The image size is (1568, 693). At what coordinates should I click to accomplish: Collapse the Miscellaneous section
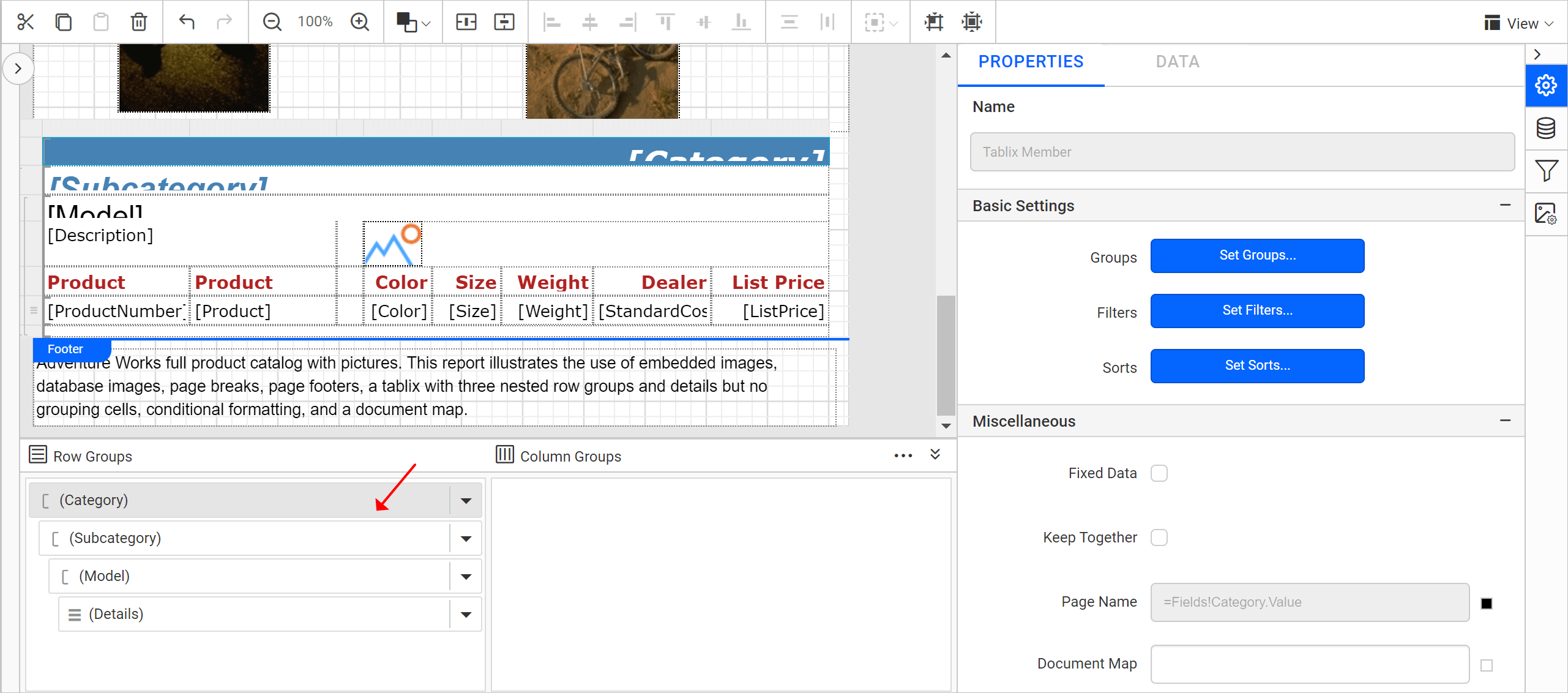(1505, 421)
